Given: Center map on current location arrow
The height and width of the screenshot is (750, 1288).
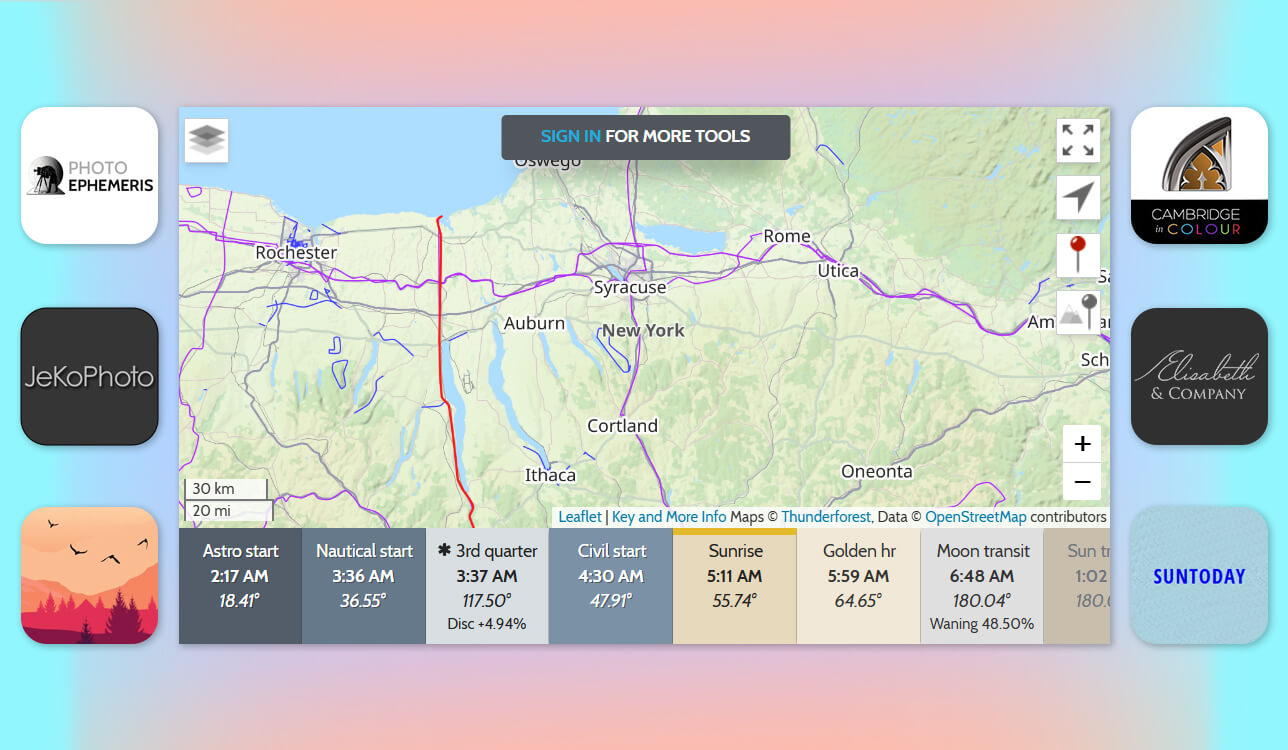Looking at the screenshot, I should (x=1078, y=198).
